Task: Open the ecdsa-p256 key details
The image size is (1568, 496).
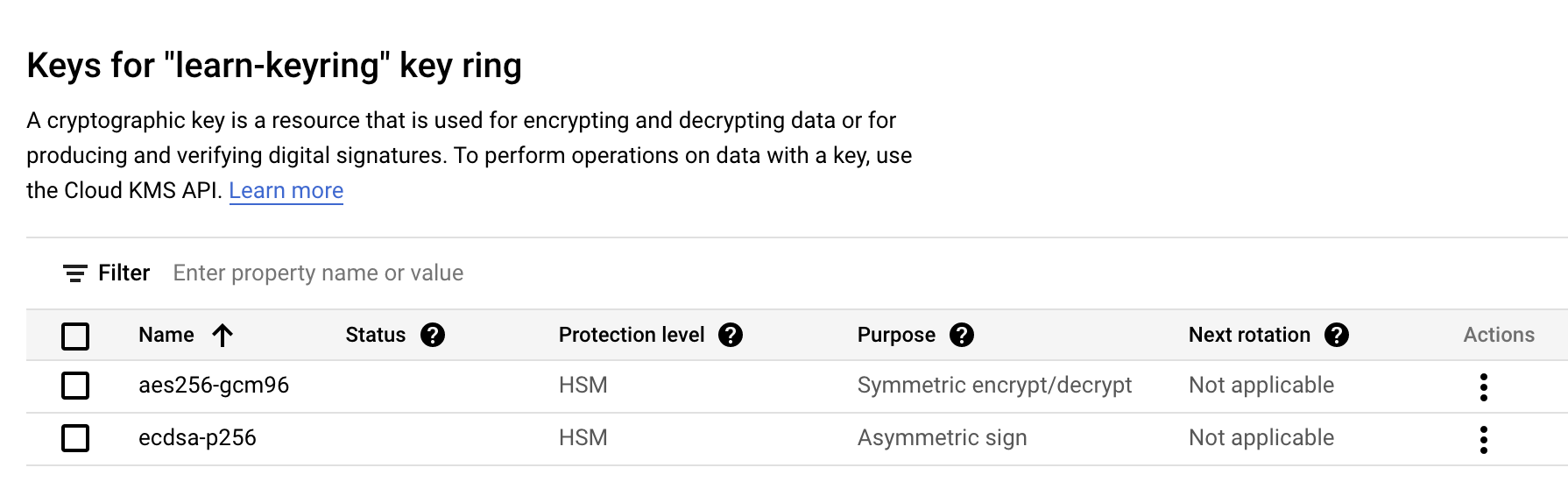Action: click(197, 437)
